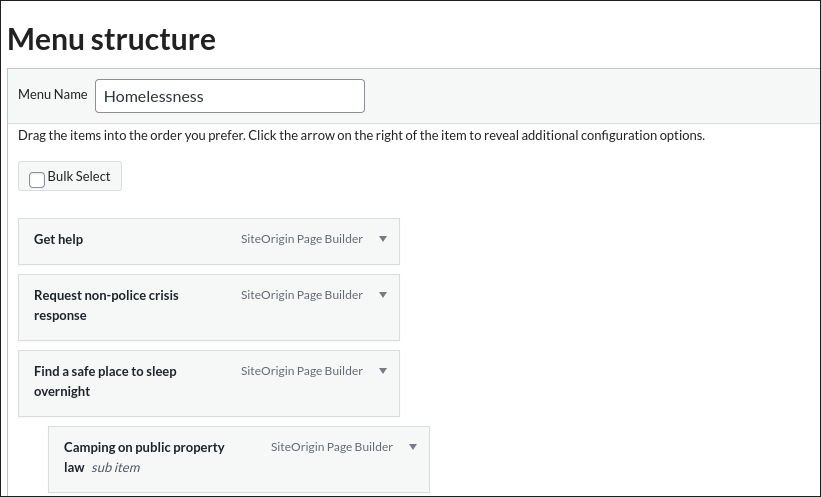Click the Bulk Select button label

coord(79,176)
